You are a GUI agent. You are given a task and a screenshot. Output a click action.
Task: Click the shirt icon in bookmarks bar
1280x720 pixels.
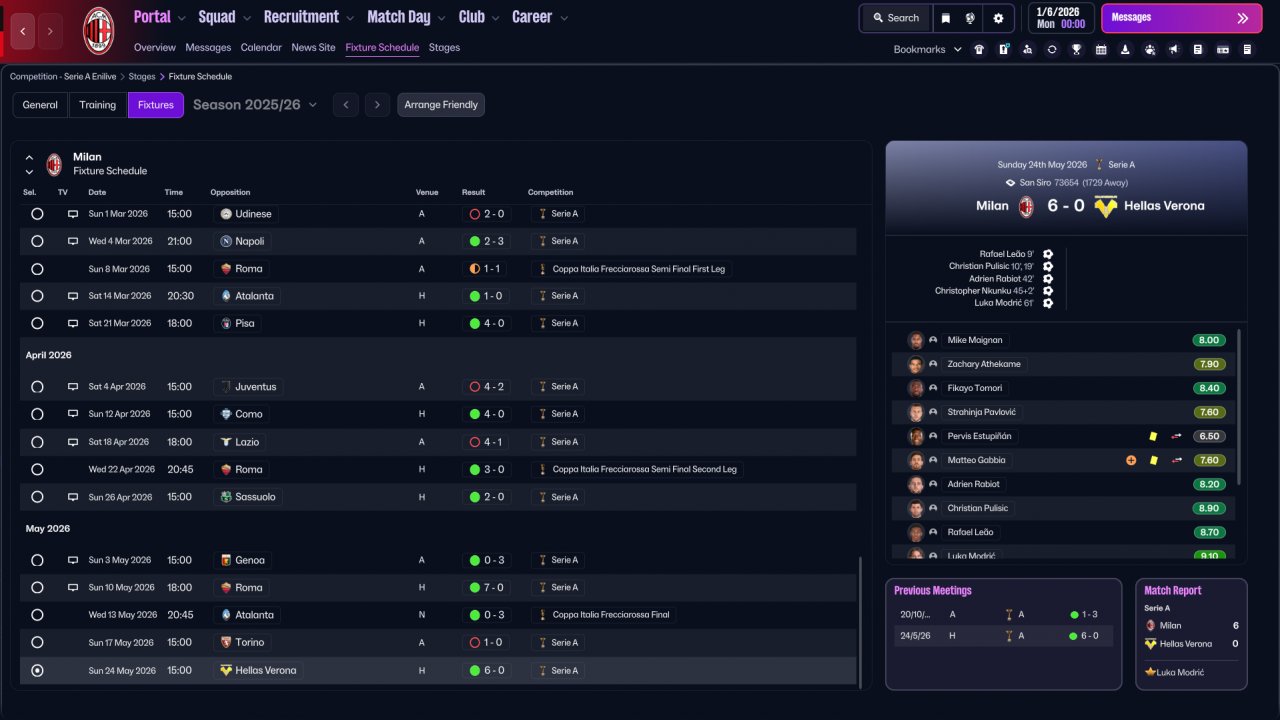tap(979, 49)
